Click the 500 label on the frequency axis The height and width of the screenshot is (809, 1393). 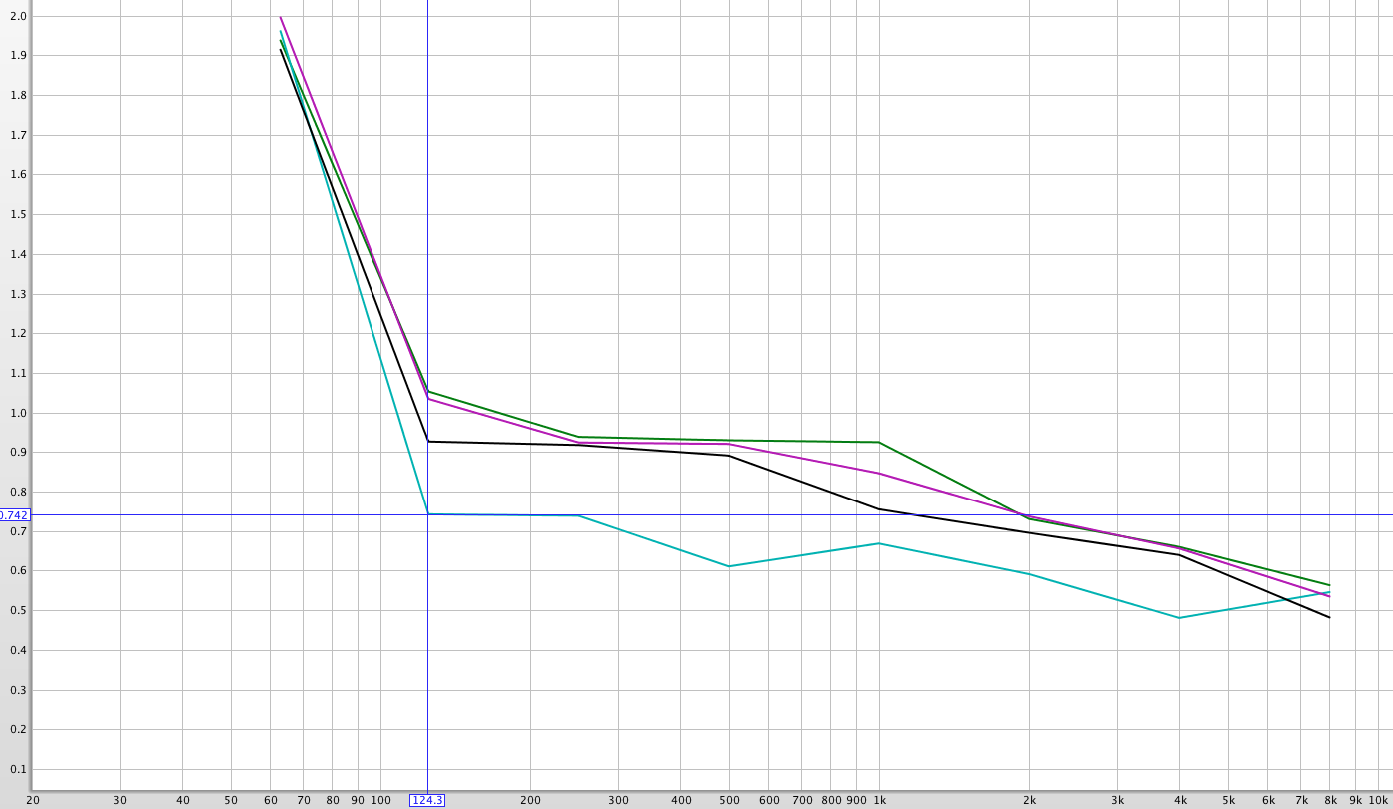(729, 800)
